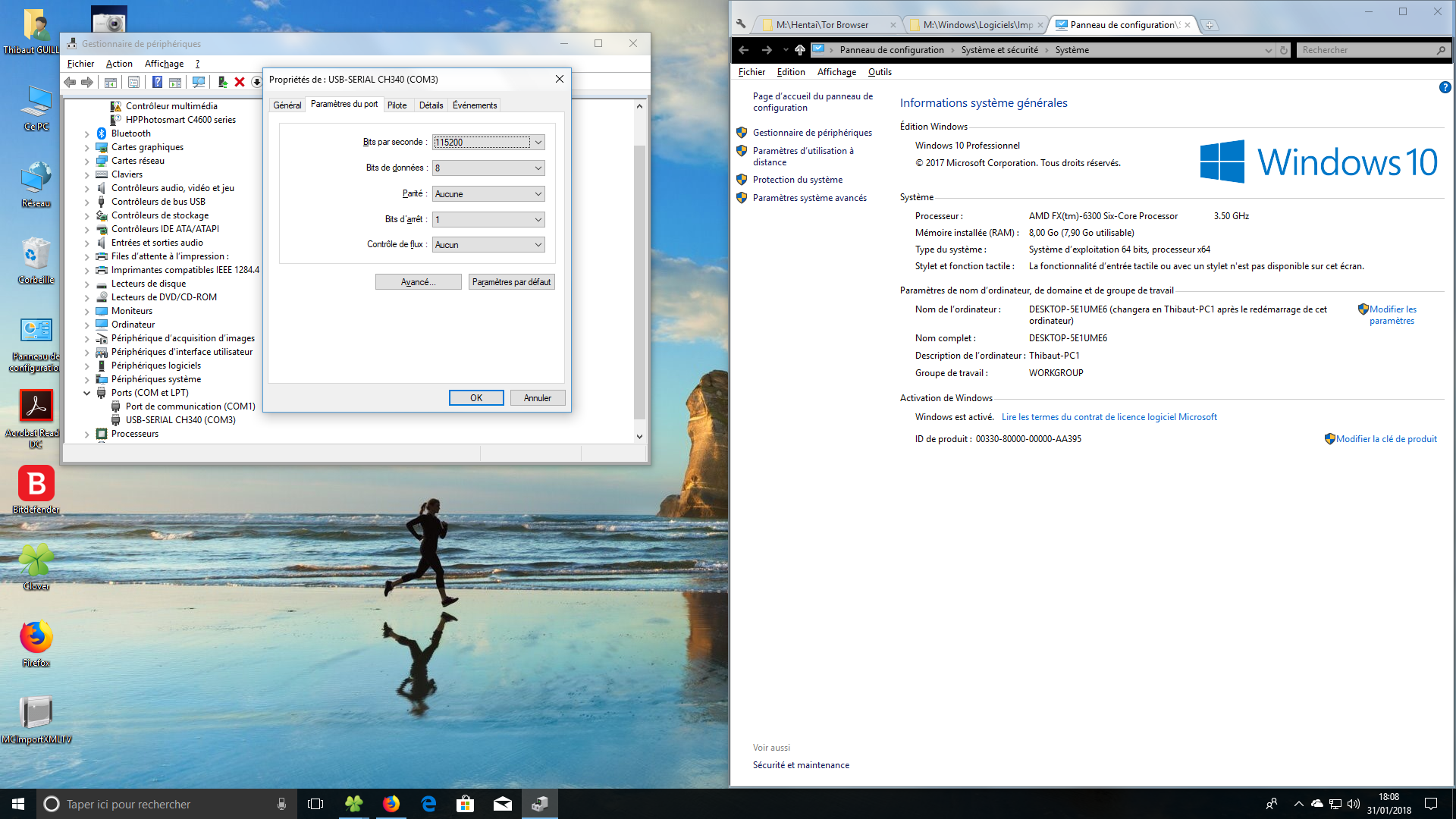This screenshot has height=819, width=1456.
Task: Open the Microsoft Store taskbar icon
Action: tap(465, 804)
